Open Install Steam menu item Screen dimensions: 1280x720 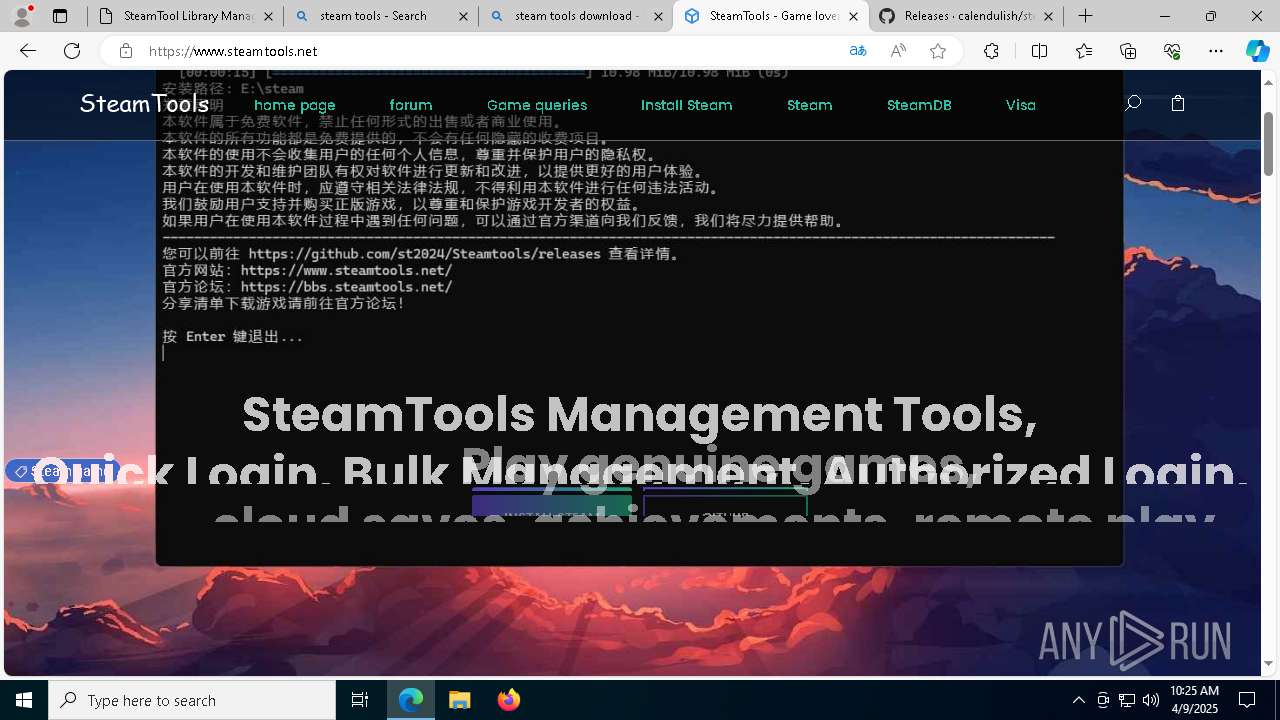point(686,105)
